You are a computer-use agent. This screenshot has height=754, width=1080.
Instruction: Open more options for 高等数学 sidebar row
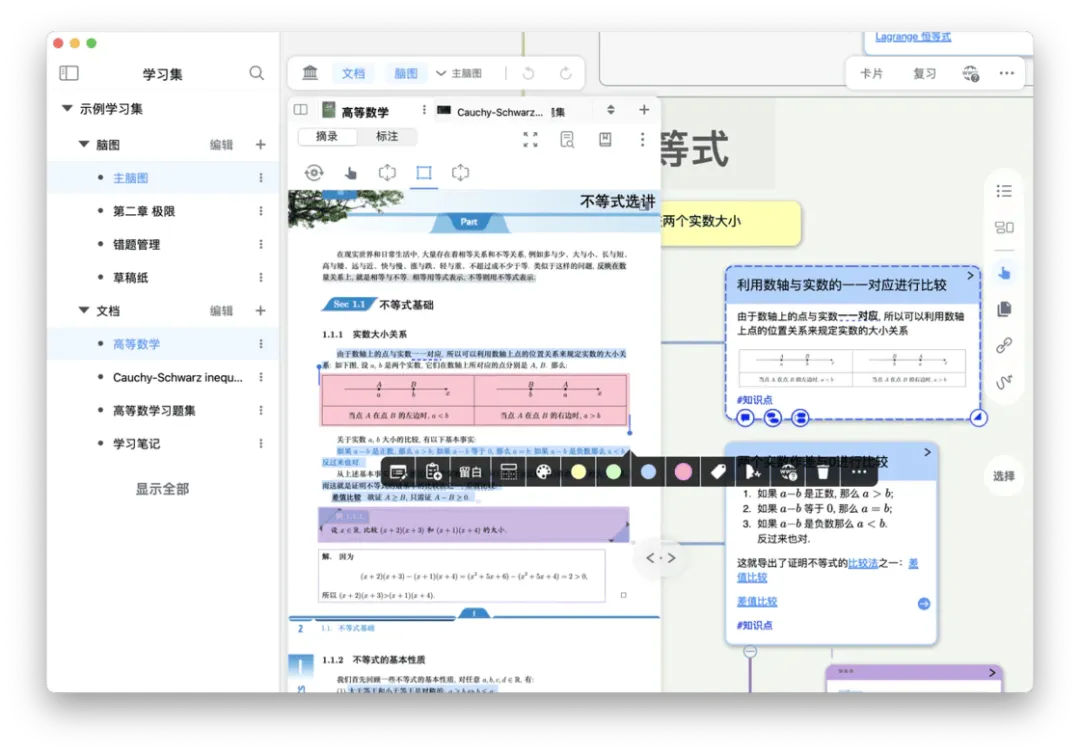pyautogui.click(x=261, y=344)
